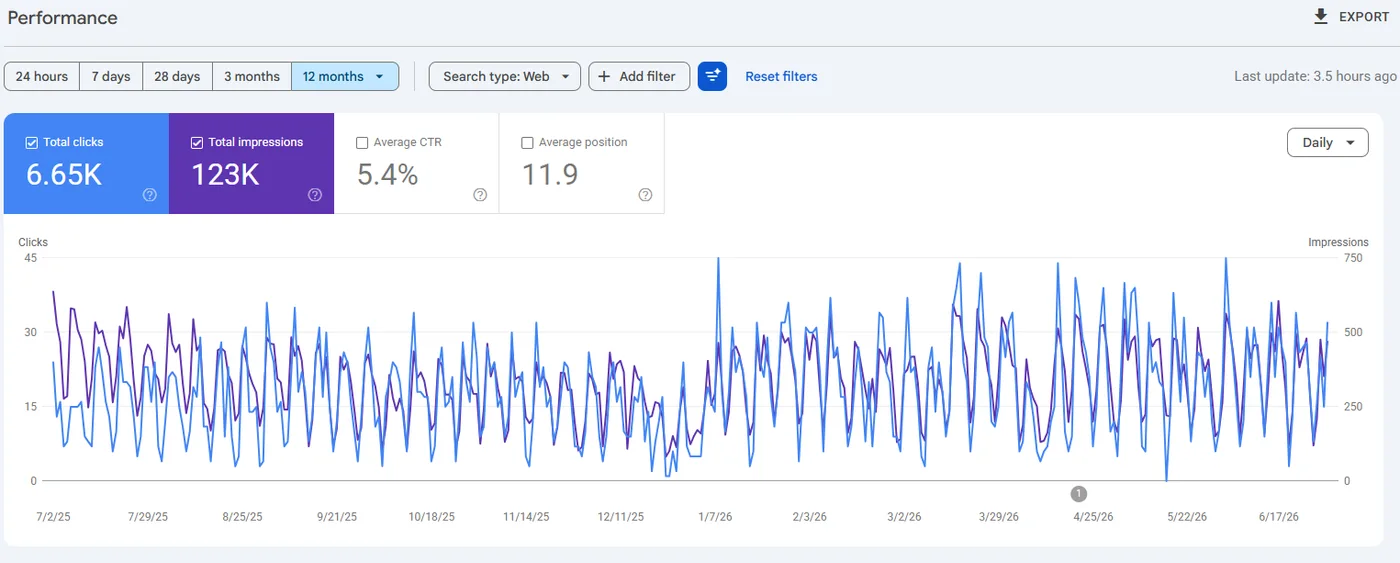
Task: Click the 6/17/26 date label
Action: (1278, 517)
